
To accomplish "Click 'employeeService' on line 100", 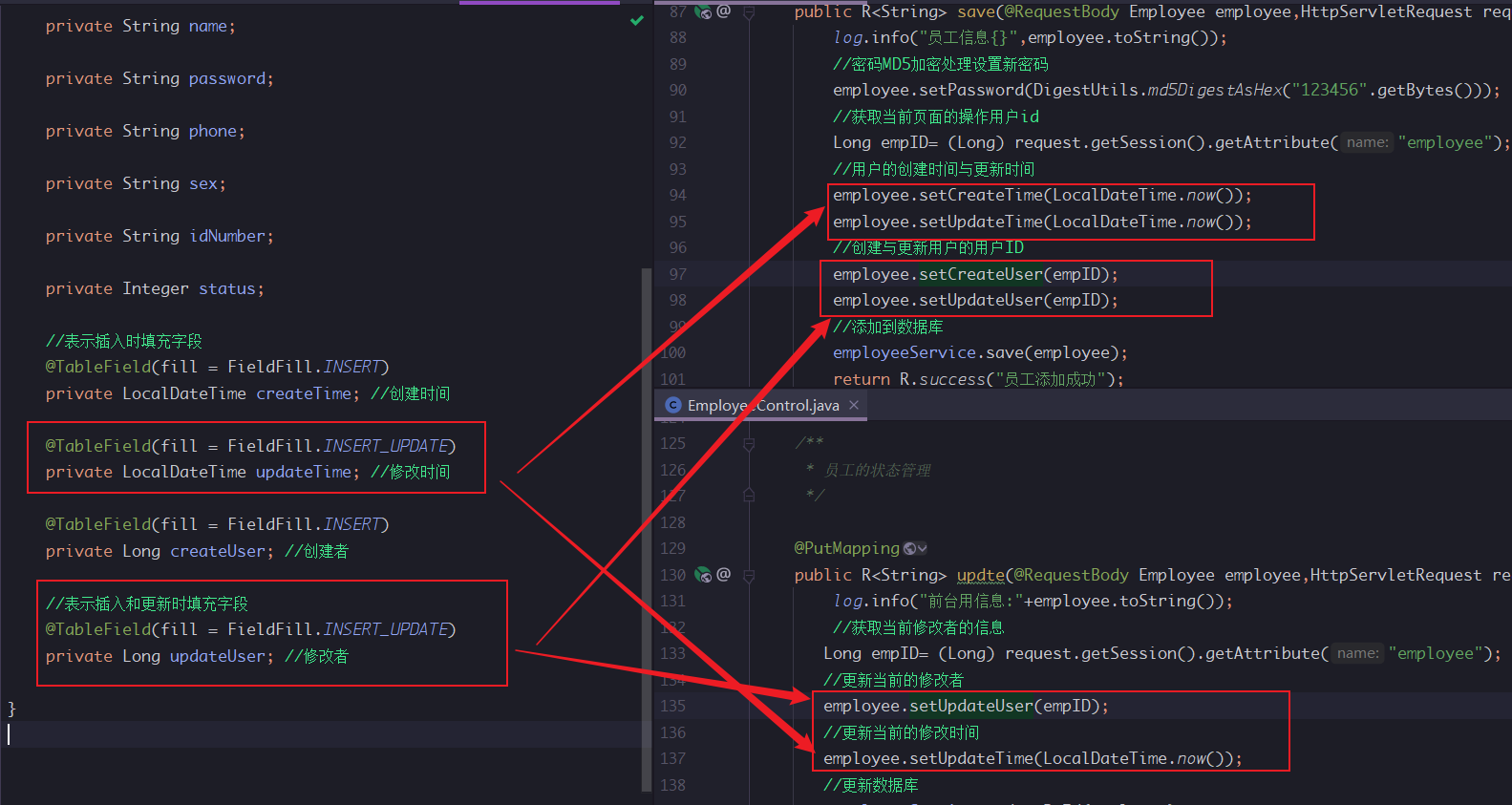I will tap(905, 353).
